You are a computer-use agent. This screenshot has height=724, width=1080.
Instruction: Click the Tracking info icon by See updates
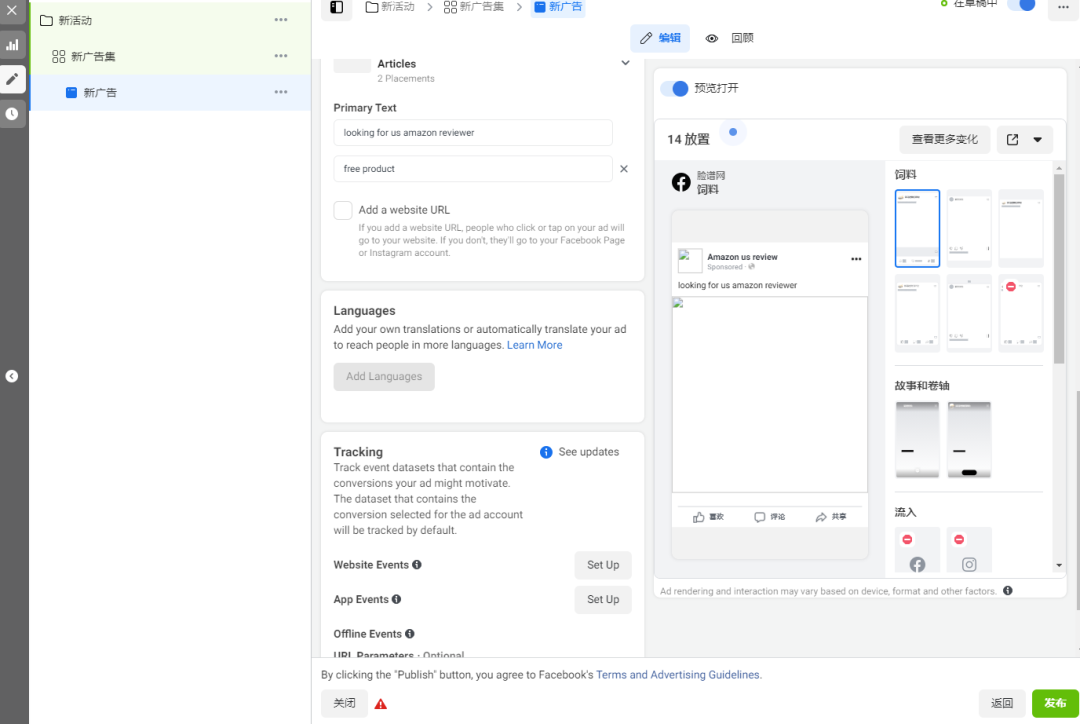(x=546, y=453)
